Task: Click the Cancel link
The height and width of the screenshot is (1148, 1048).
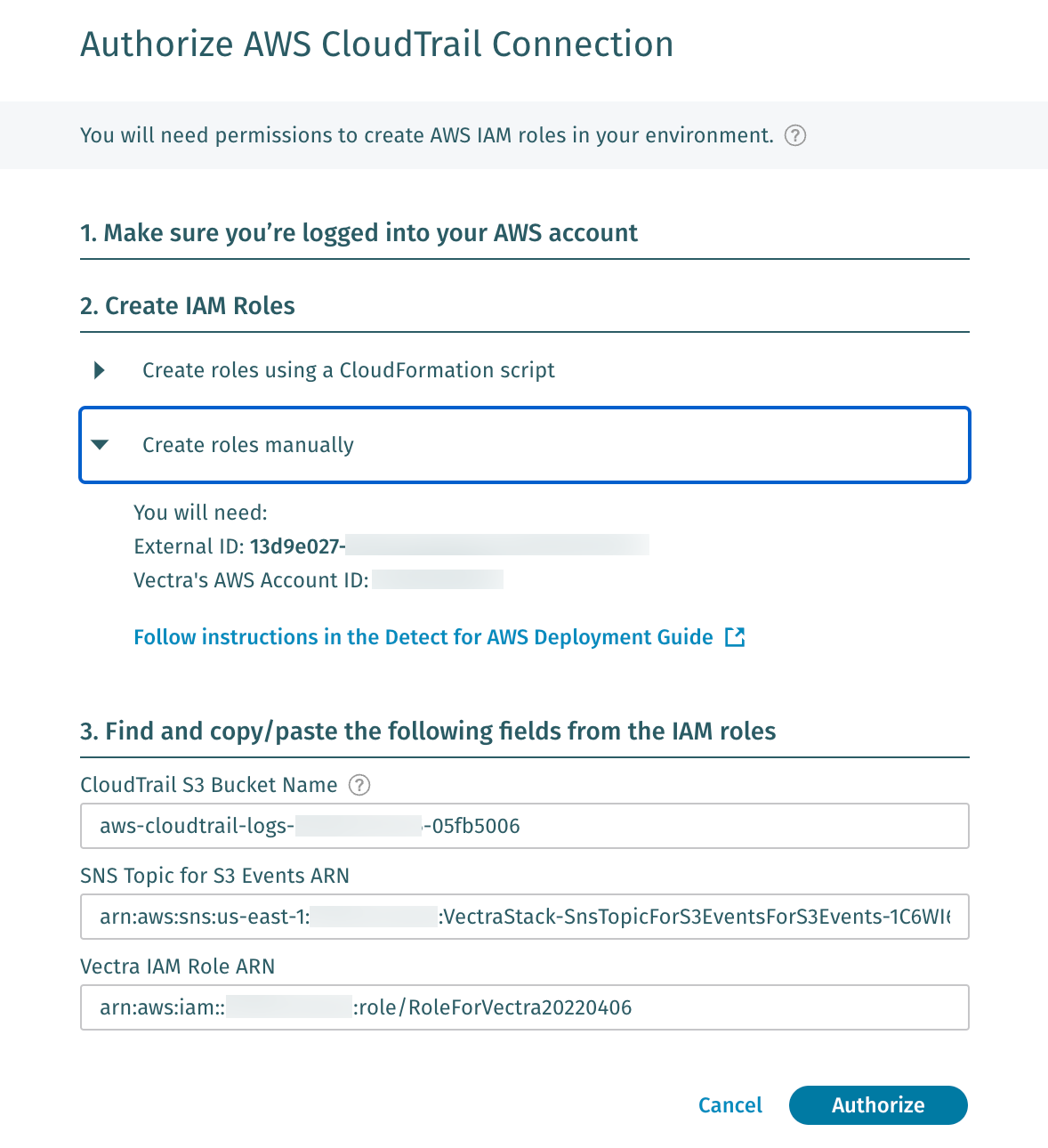Action: pos(730,1105)
